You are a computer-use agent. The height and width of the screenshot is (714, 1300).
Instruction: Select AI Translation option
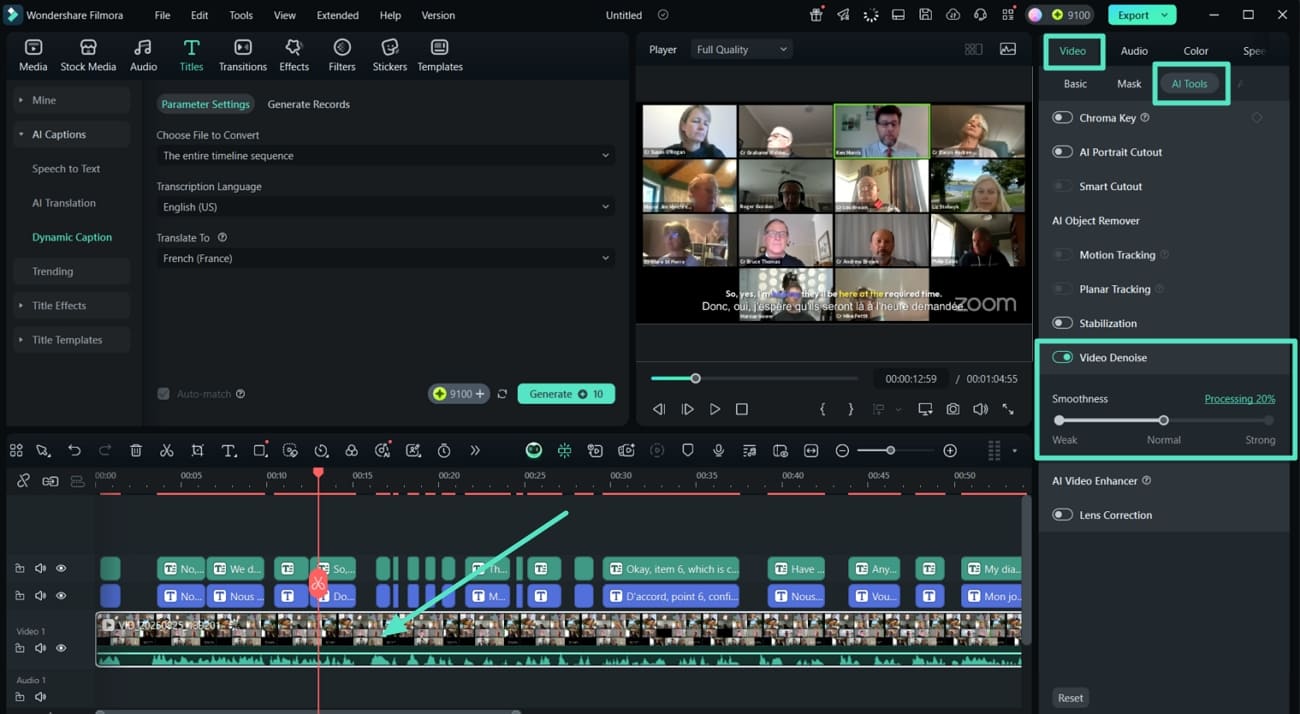[x=64, y=203]
